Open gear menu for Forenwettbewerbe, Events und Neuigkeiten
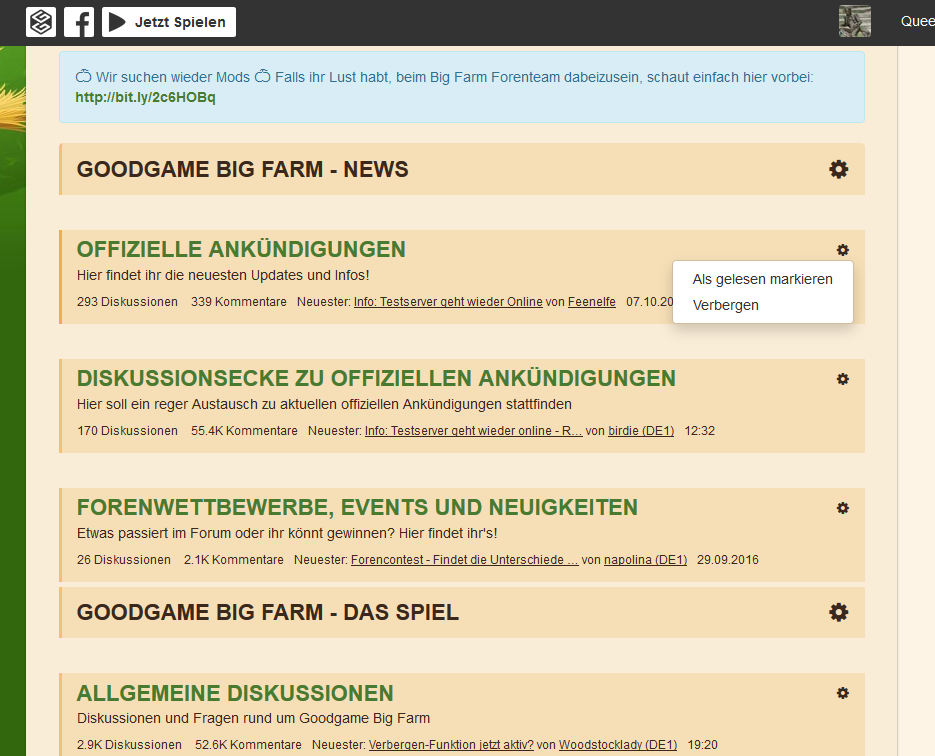The height and width of the screenshot is (756, 935). (843, 508)
